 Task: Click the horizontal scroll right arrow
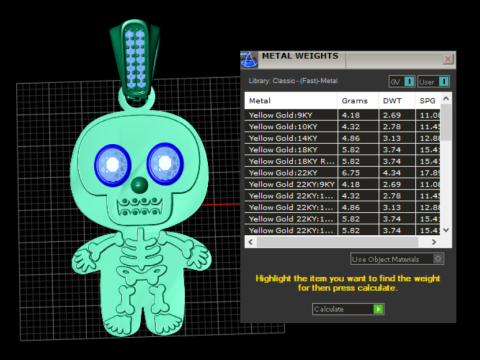click(434, 242)
